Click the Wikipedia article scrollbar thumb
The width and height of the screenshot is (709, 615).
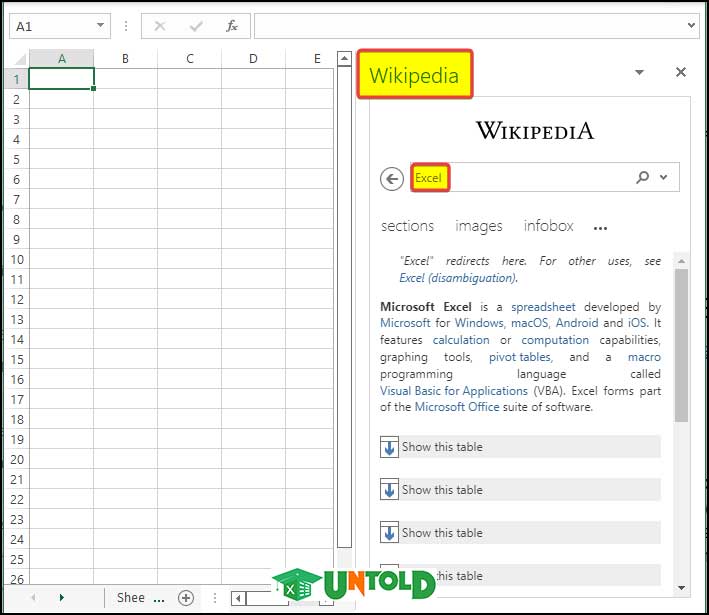point(681,345)
